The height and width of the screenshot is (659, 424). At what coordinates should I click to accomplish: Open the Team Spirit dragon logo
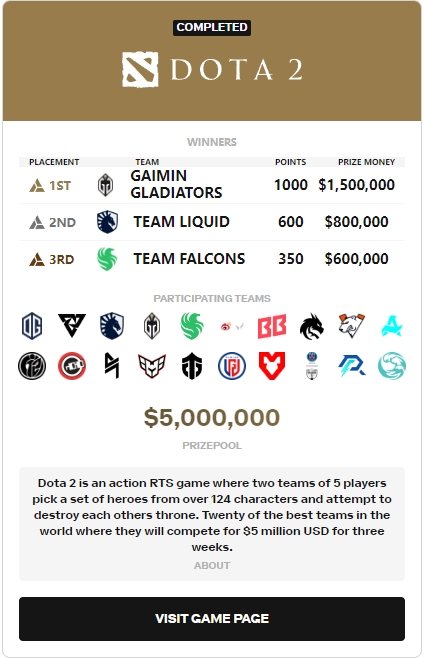point(311,326)
